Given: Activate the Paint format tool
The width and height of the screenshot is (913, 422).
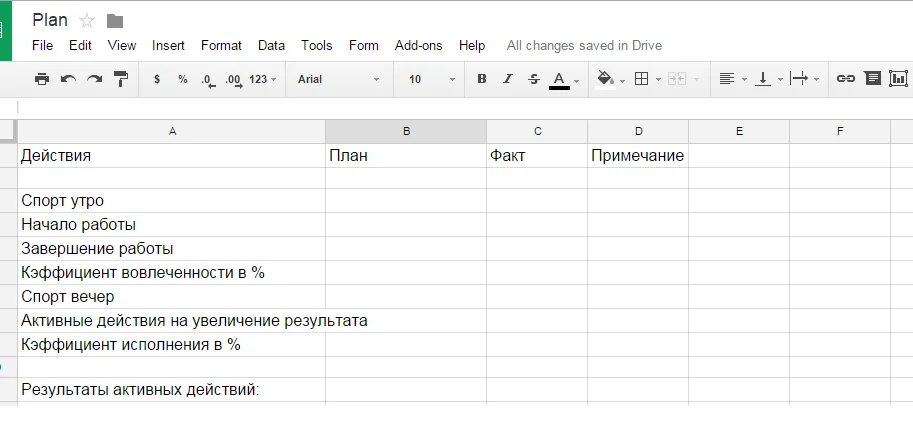Looking at the screenshot, I should coord(121,79).
